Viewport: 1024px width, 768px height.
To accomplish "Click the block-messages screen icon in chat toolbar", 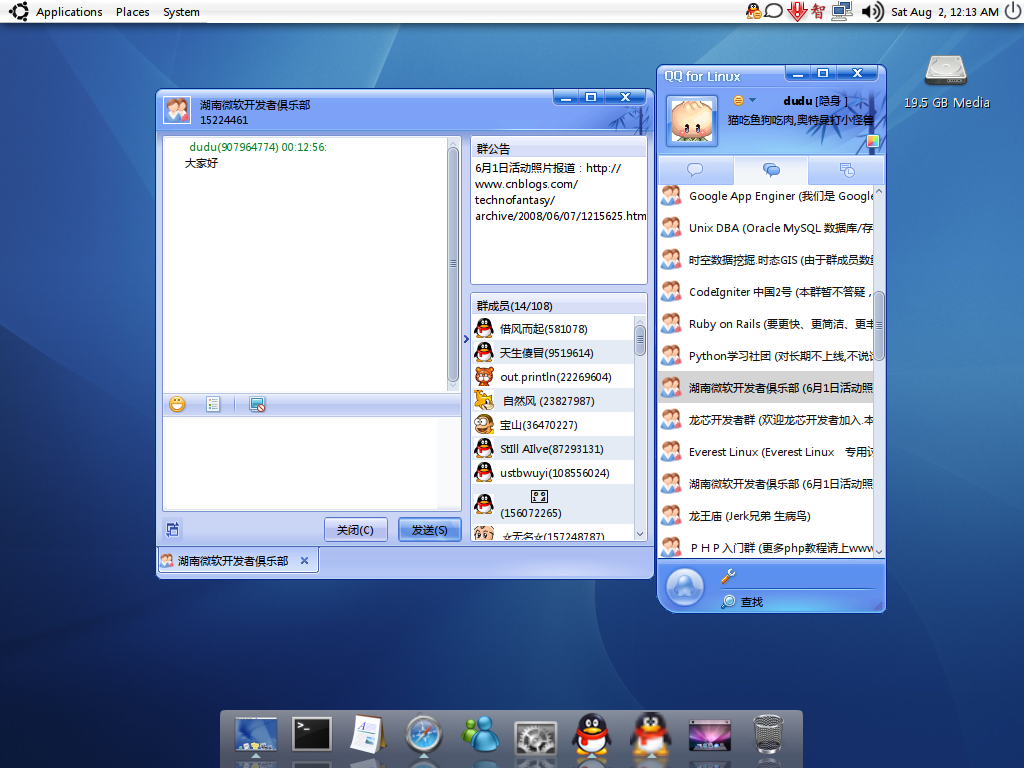I will tap(257, 404).
